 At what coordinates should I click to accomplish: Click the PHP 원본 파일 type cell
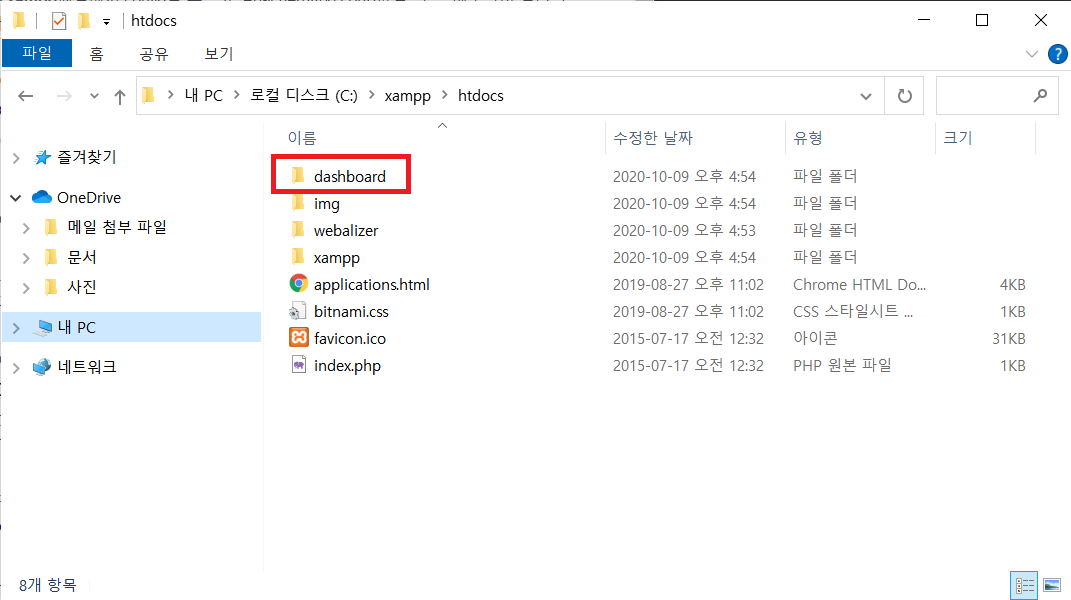842,366
